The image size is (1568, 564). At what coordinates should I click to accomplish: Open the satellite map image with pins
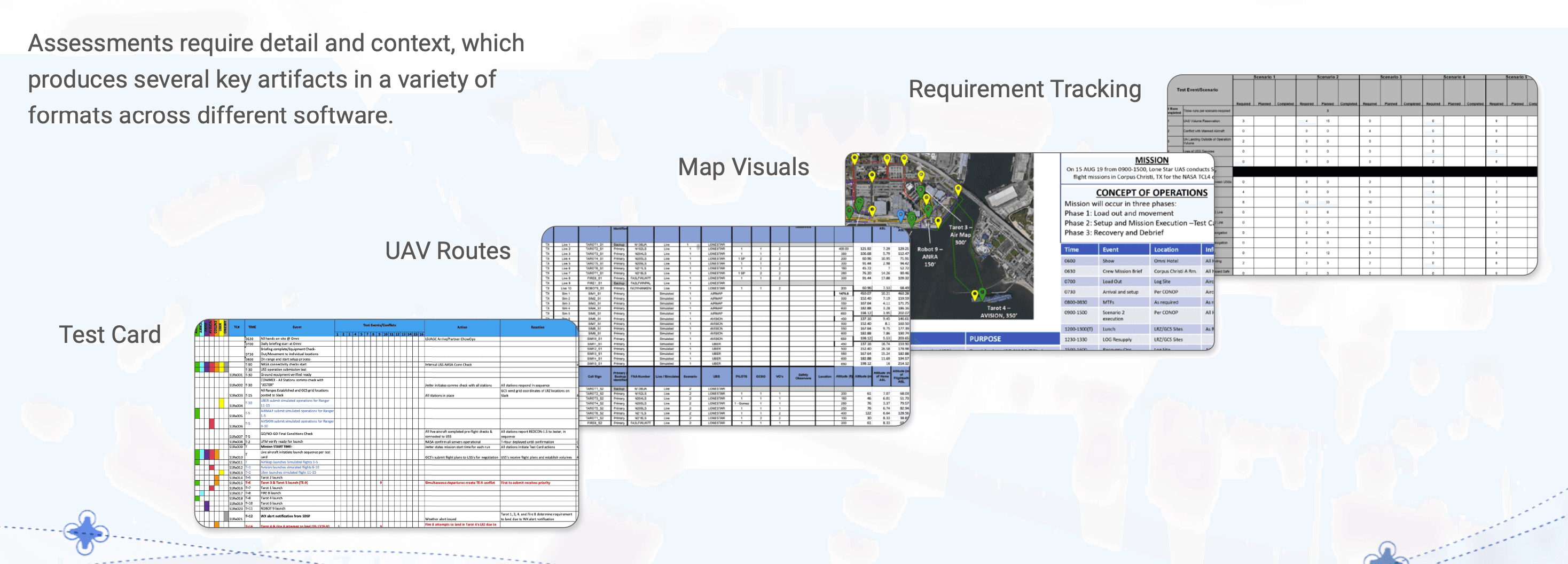[939, 236]
